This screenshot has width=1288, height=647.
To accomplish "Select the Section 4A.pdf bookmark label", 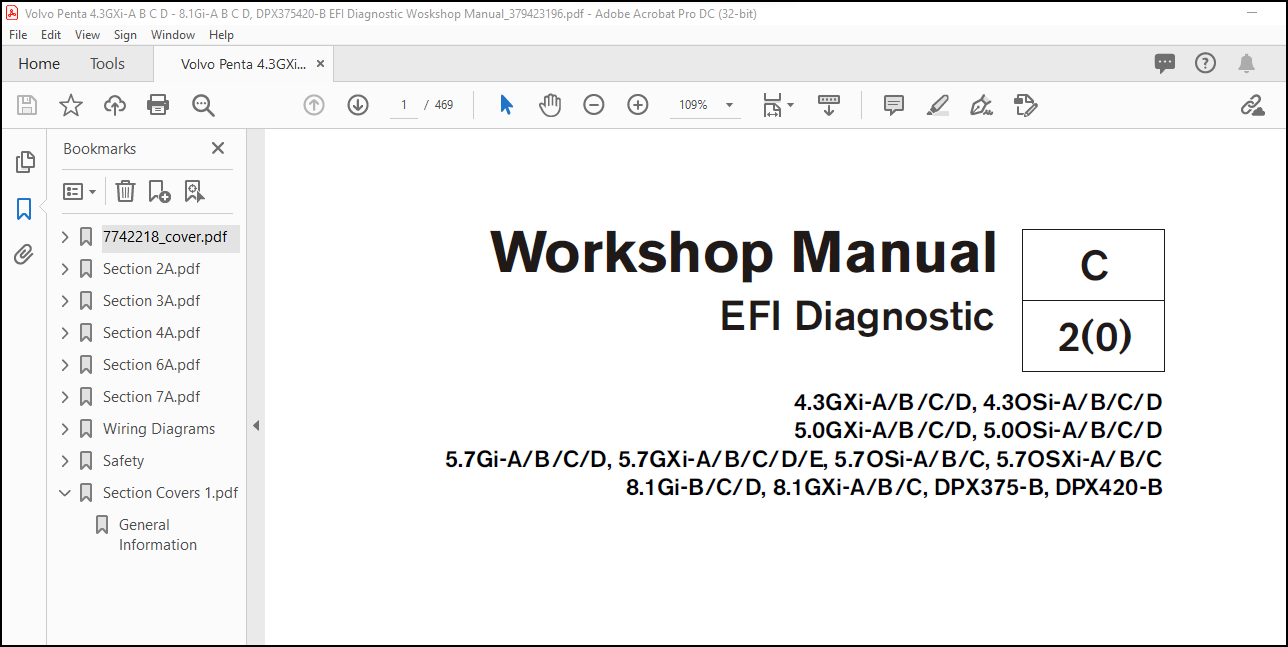I will point(151,333).
